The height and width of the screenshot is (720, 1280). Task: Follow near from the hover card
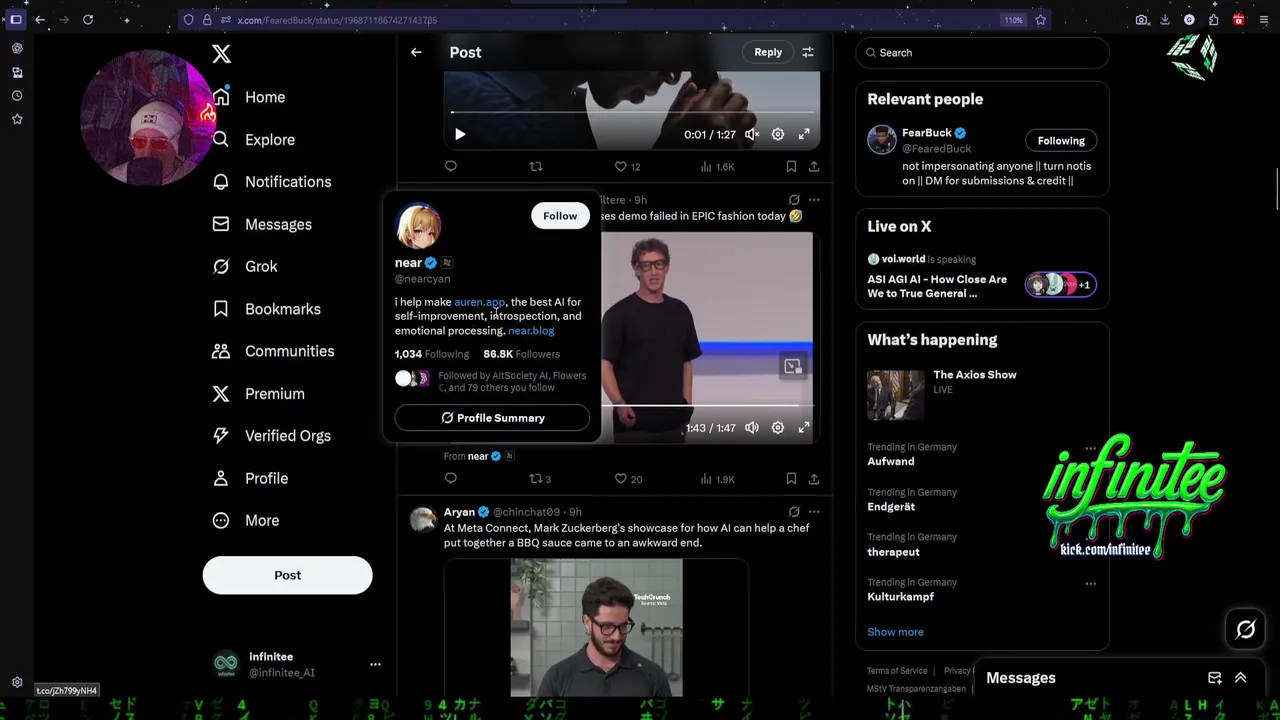click(x=560, y=216)
